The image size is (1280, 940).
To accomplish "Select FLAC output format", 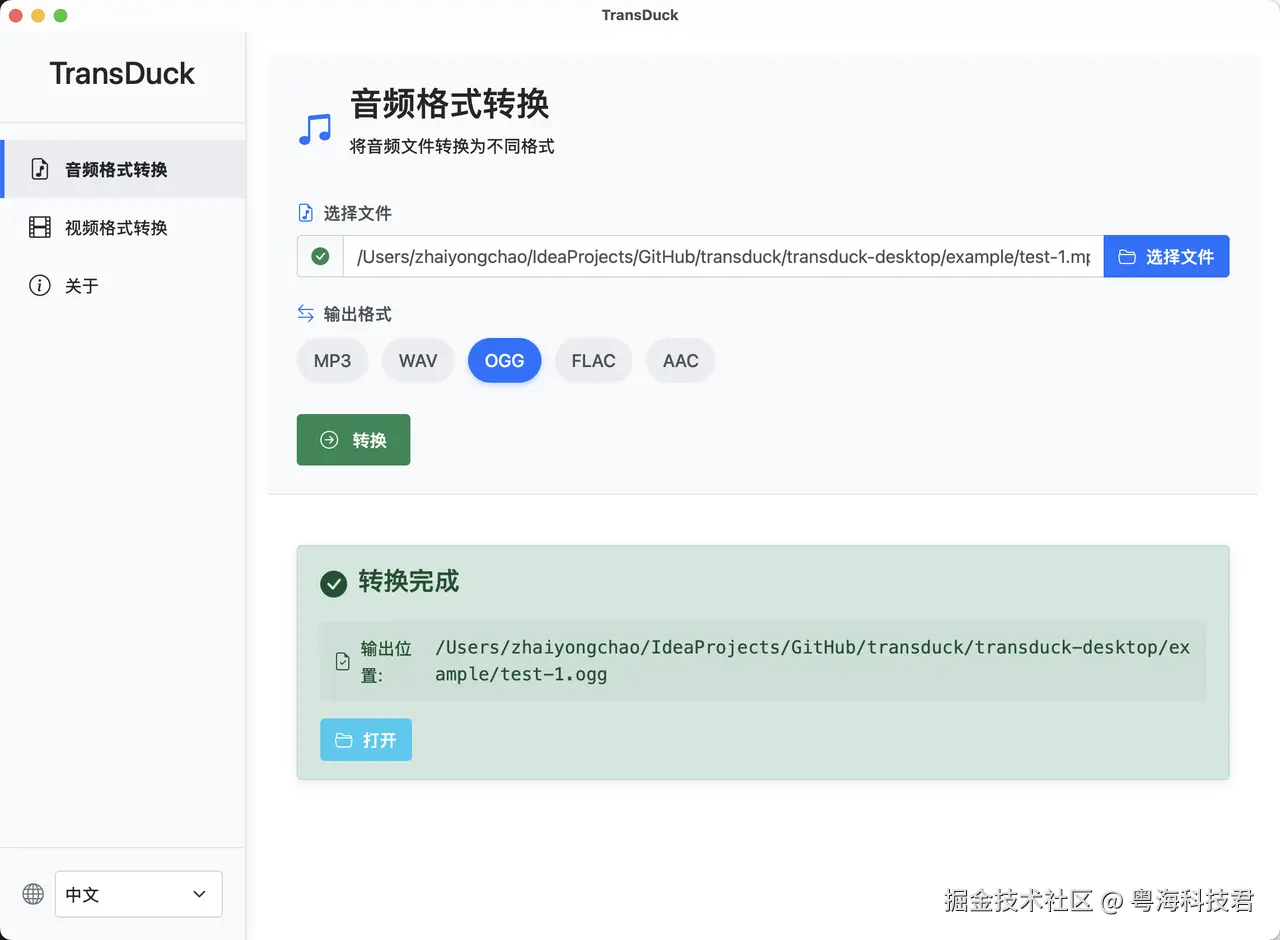I will (x=593, y=361).
